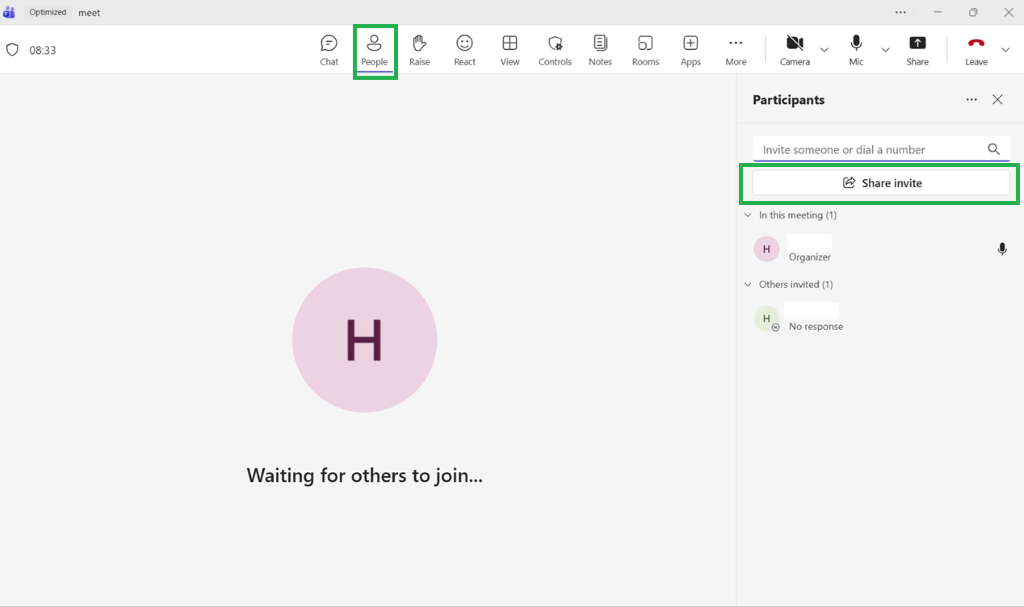This screenshot has height=607, width=1024.
Task: Turn on the Camera
Action: (795, 50)
